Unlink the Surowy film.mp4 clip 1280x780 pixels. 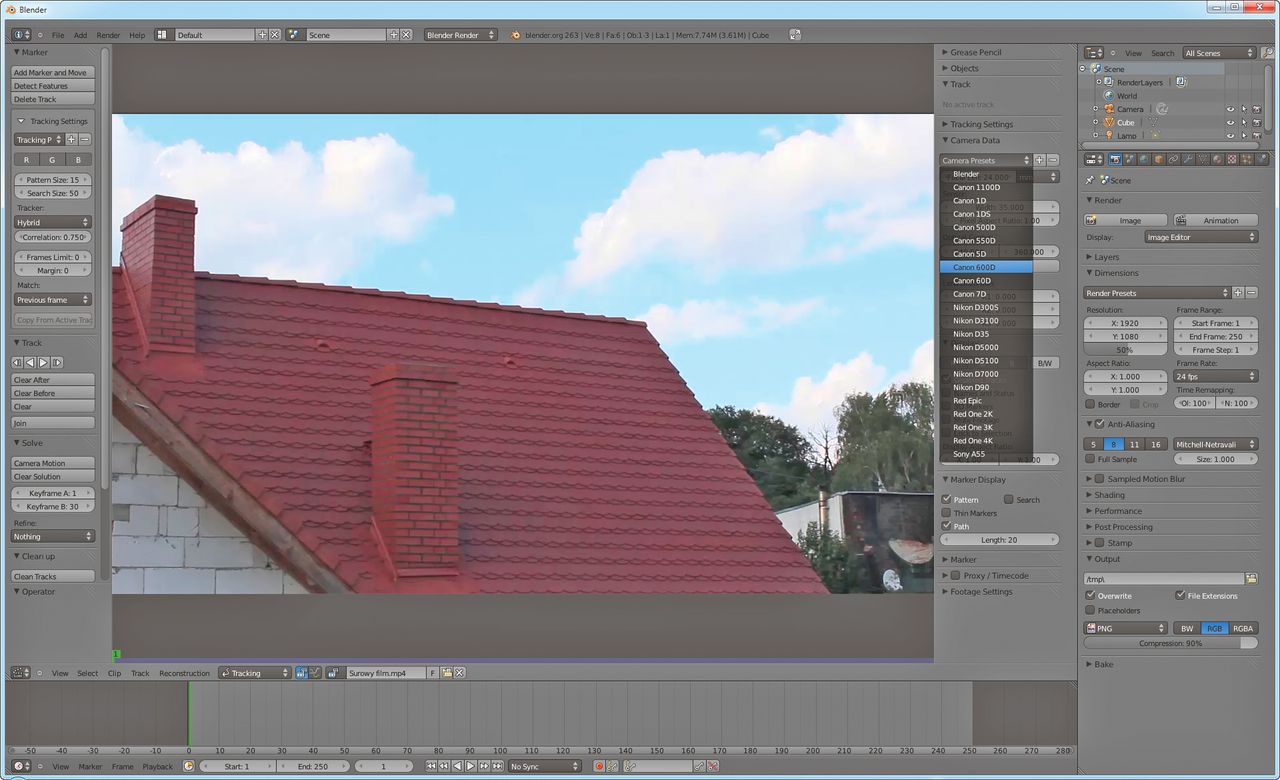click(460, 673)
